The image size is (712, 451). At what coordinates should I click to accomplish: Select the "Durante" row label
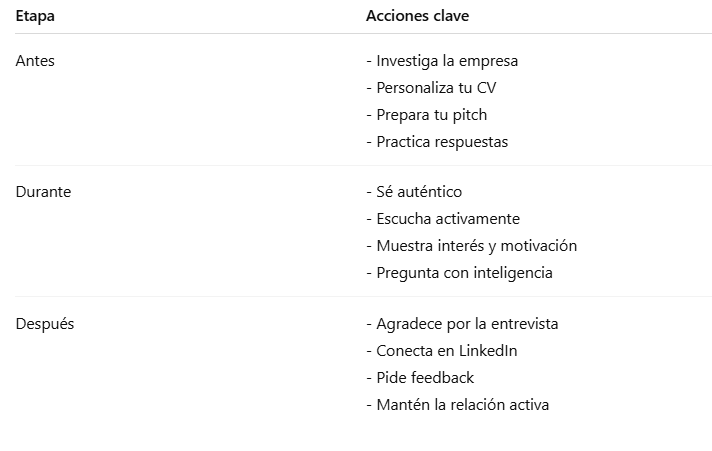(x=43, y=192)
